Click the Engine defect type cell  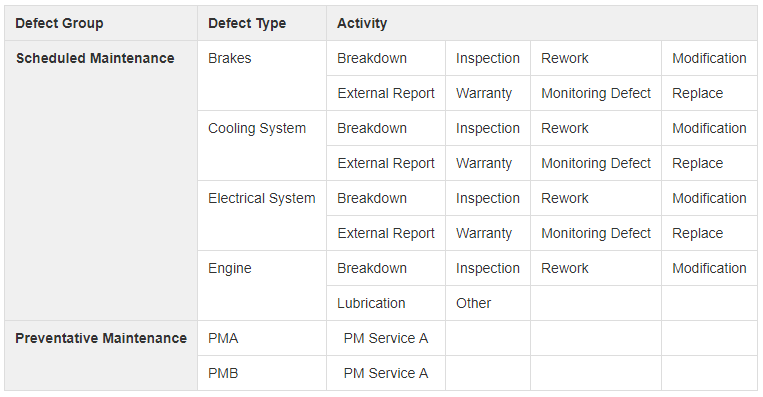pos(262,286)
